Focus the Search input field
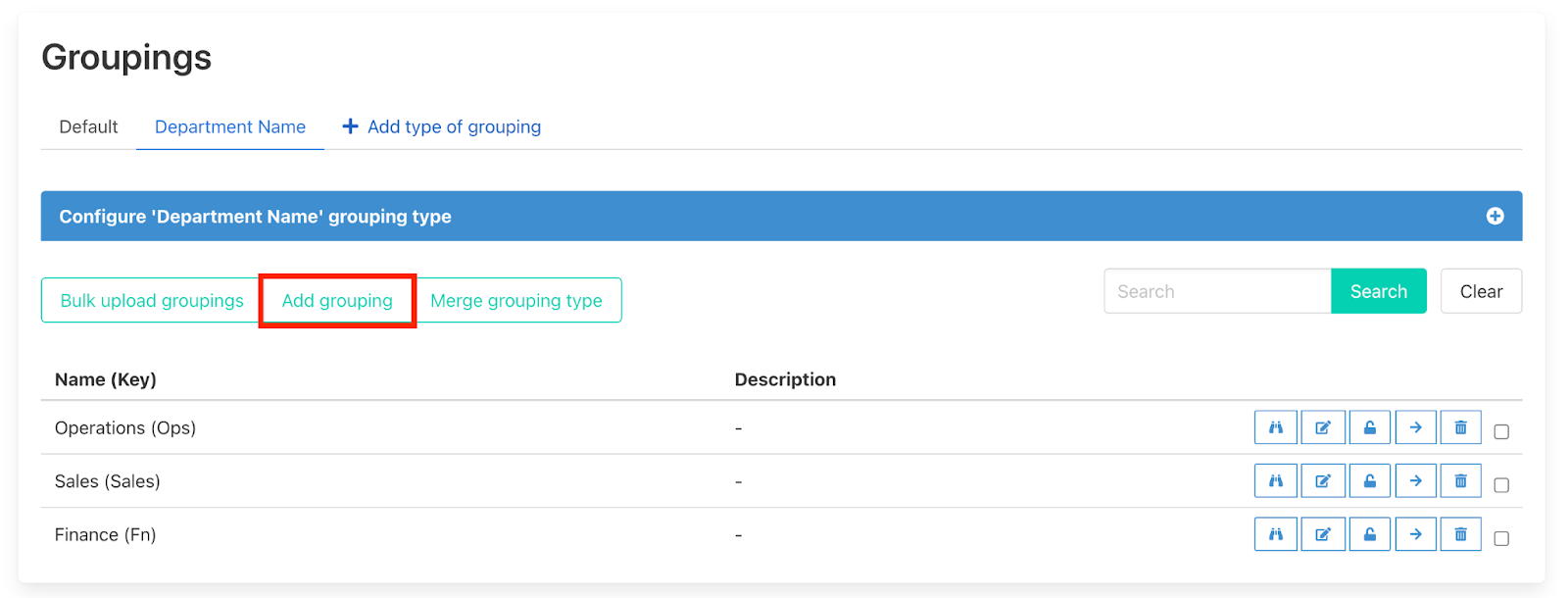1568x598 pixels. [1216, 291]
